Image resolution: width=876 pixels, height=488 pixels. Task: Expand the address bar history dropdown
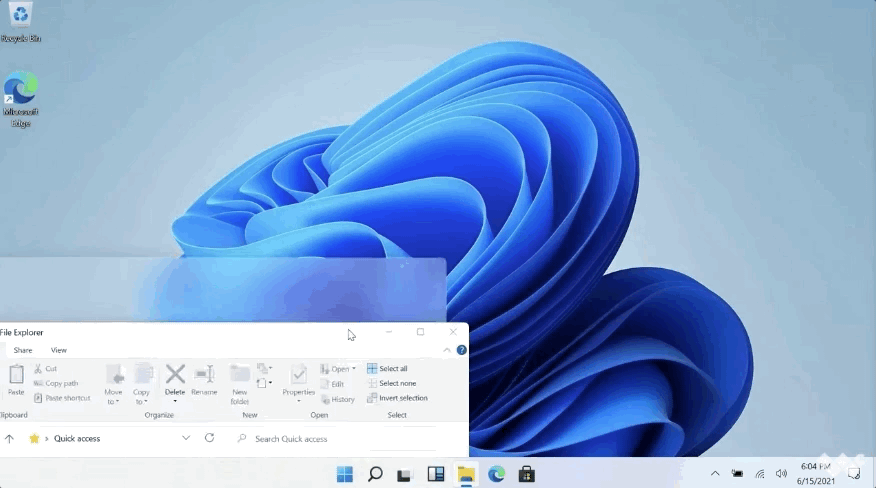186,438
